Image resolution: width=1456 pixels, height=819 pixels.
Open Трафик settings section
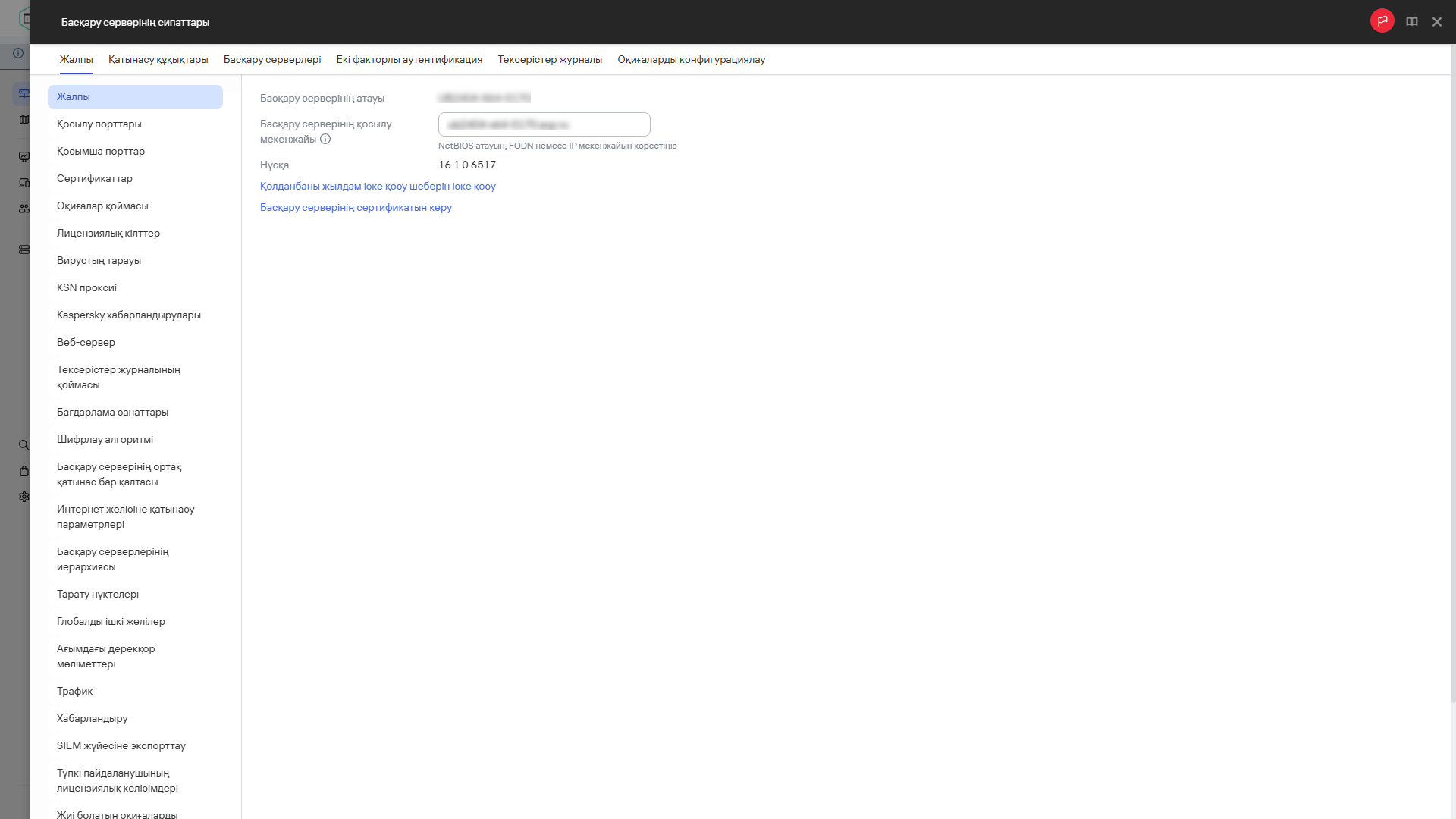(x=74, y=692)
